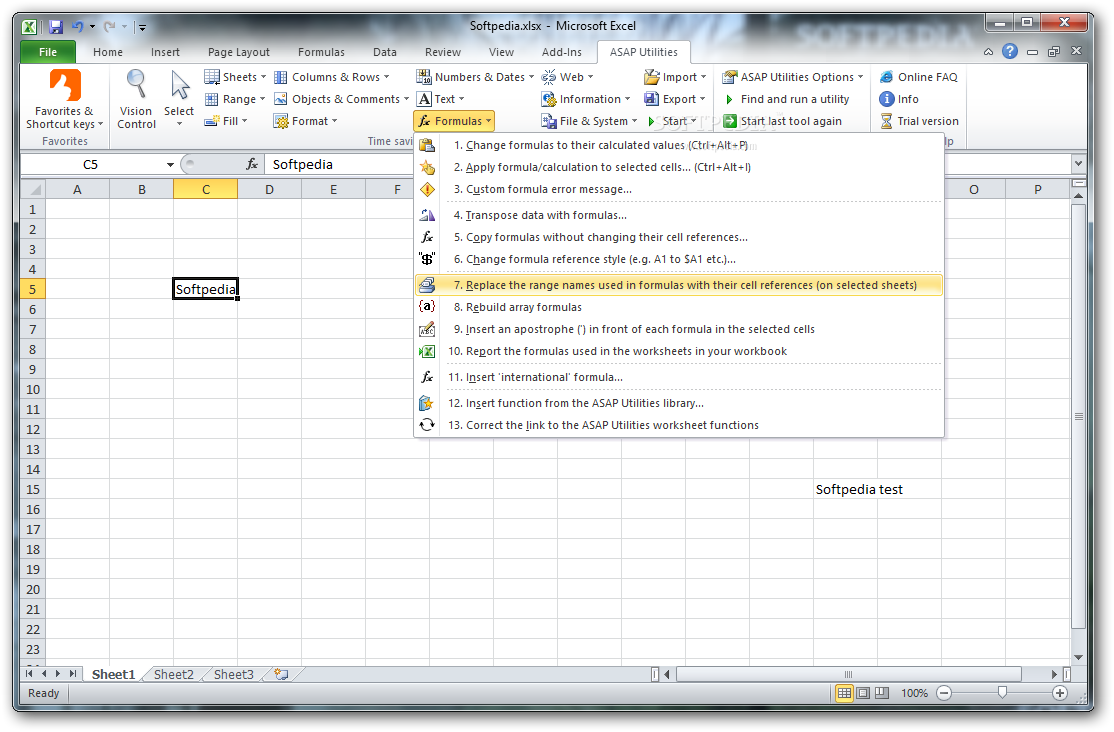Screen dimensions: 1114x732
Task: Minimize the ribbon with caret icon
Action: pos(988,52)
